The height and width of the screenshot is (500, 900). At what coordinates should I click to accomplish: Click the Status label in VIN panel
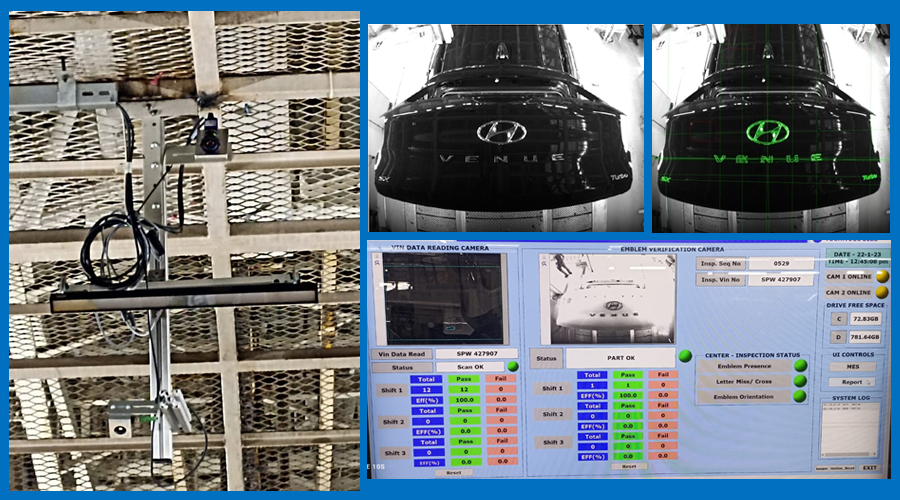[402, 367]
